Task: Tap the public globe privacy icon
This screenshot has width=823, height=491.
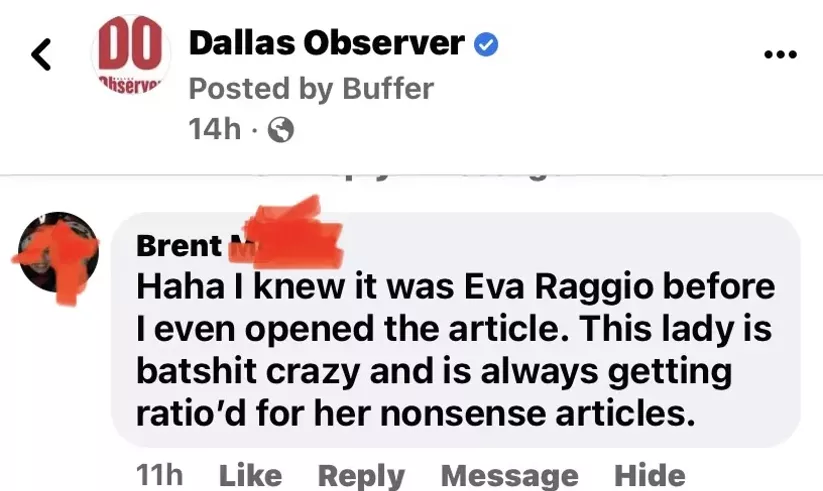Action: tap(281, 130)
